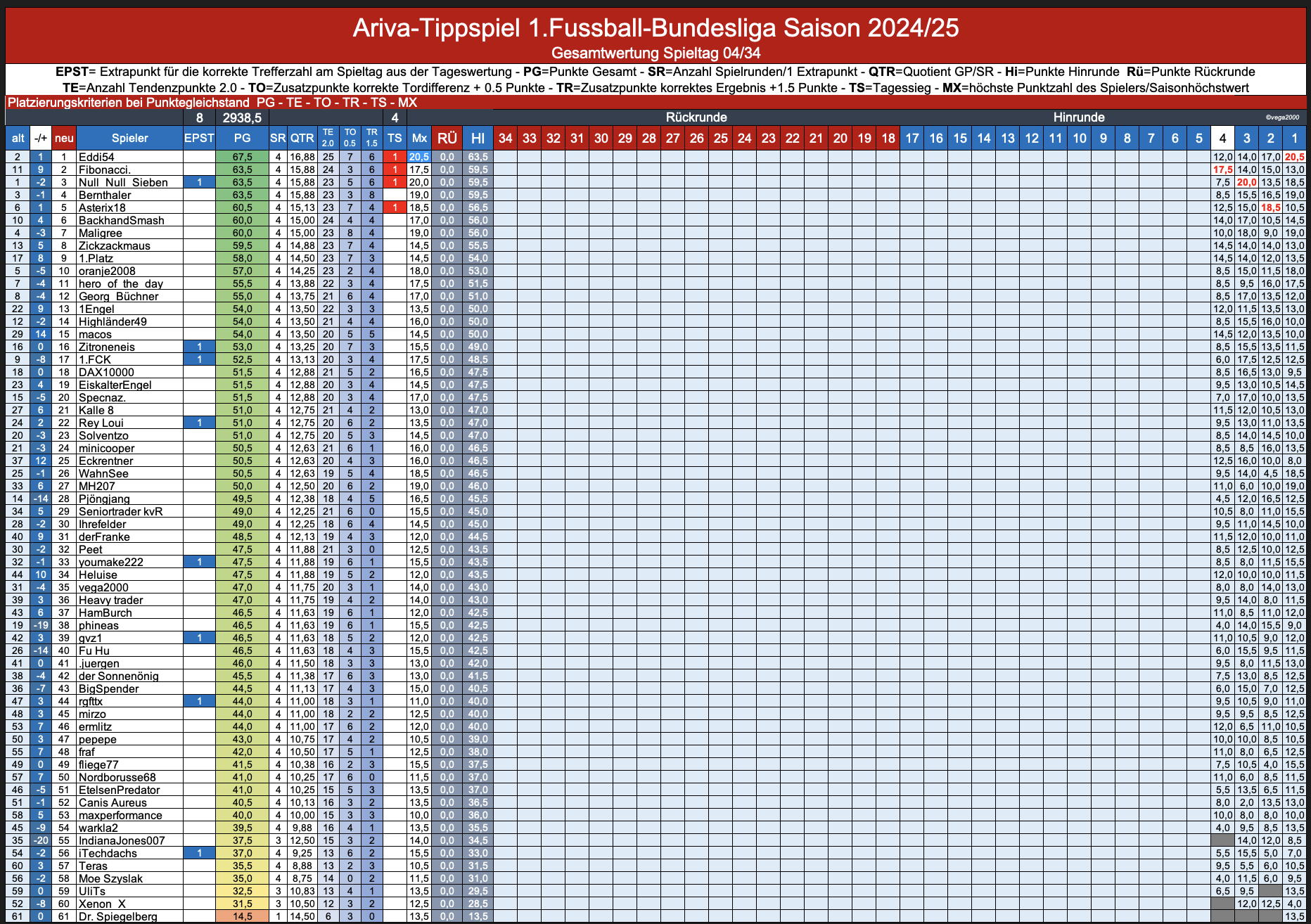
Task: Select player name 'Zitroneneis'
Action: (x=106, y=347)
